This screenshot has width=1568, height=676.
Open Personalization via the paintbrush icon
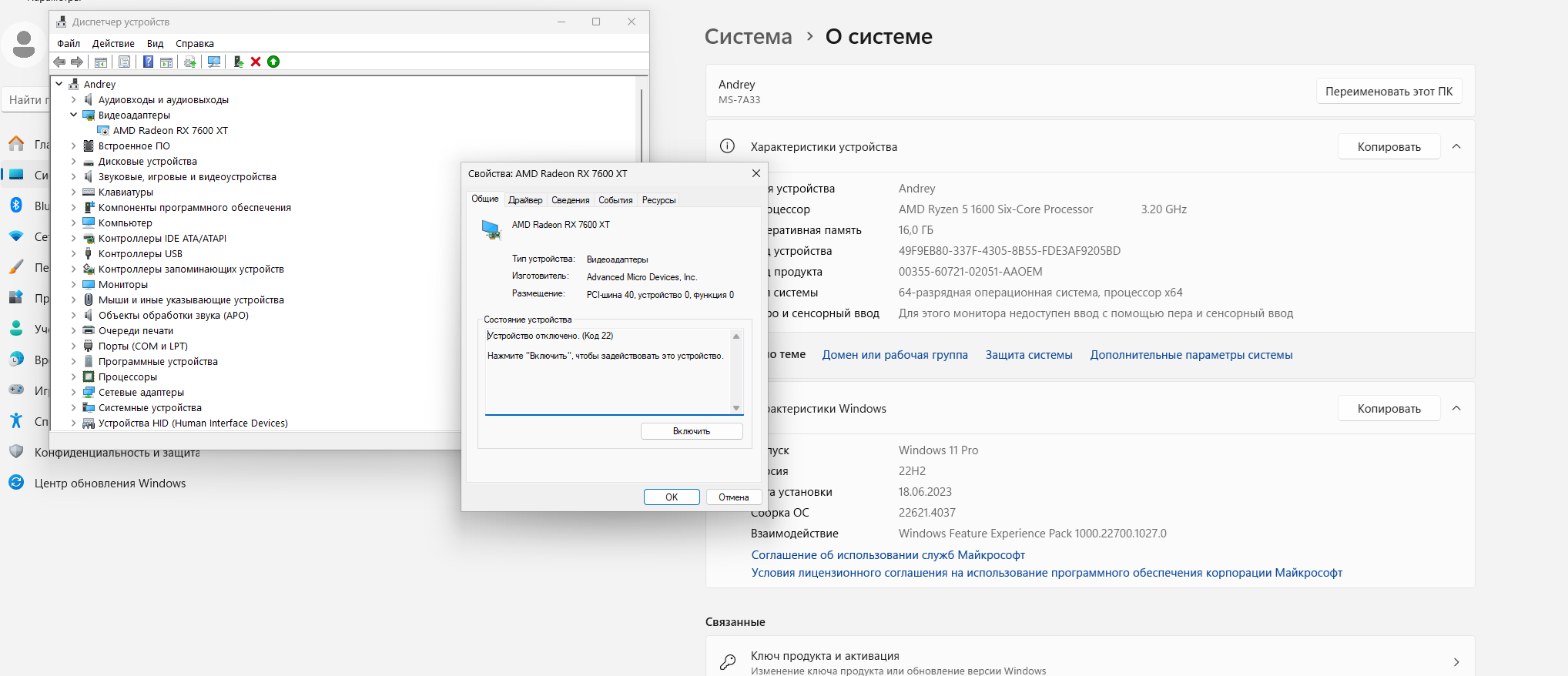pos(16,267)
